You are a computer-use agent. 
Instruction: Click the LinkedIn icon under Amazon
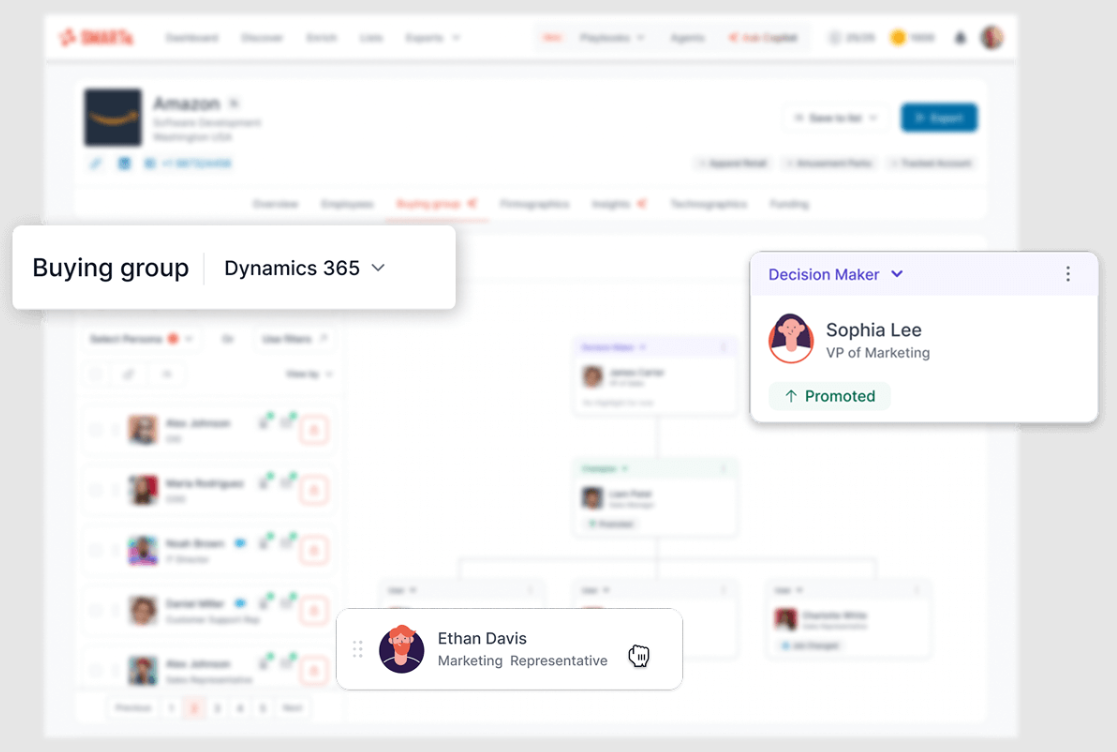click(x=124, y=163)
